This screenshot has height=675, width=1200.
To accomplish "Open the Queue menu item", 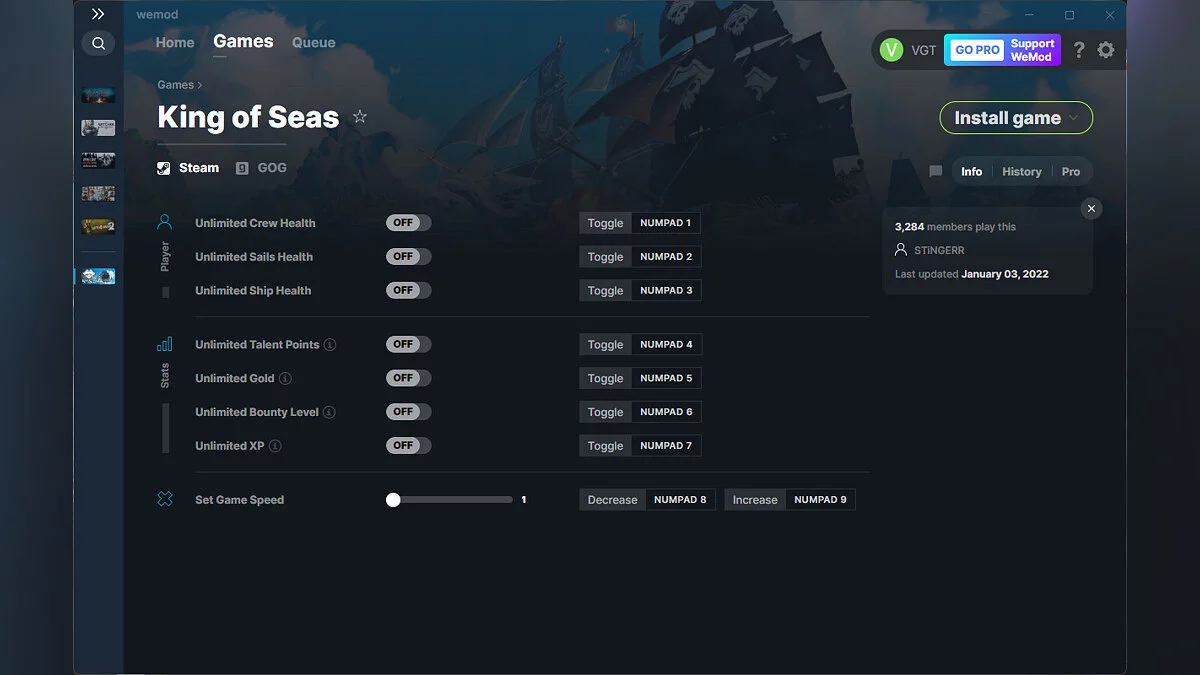I will [x=313, y=42].
